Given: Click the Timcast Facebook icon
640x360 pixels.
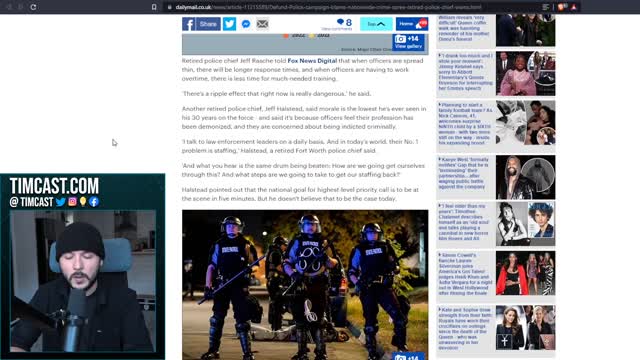Looking at the screenshot, I should point(94,202).
